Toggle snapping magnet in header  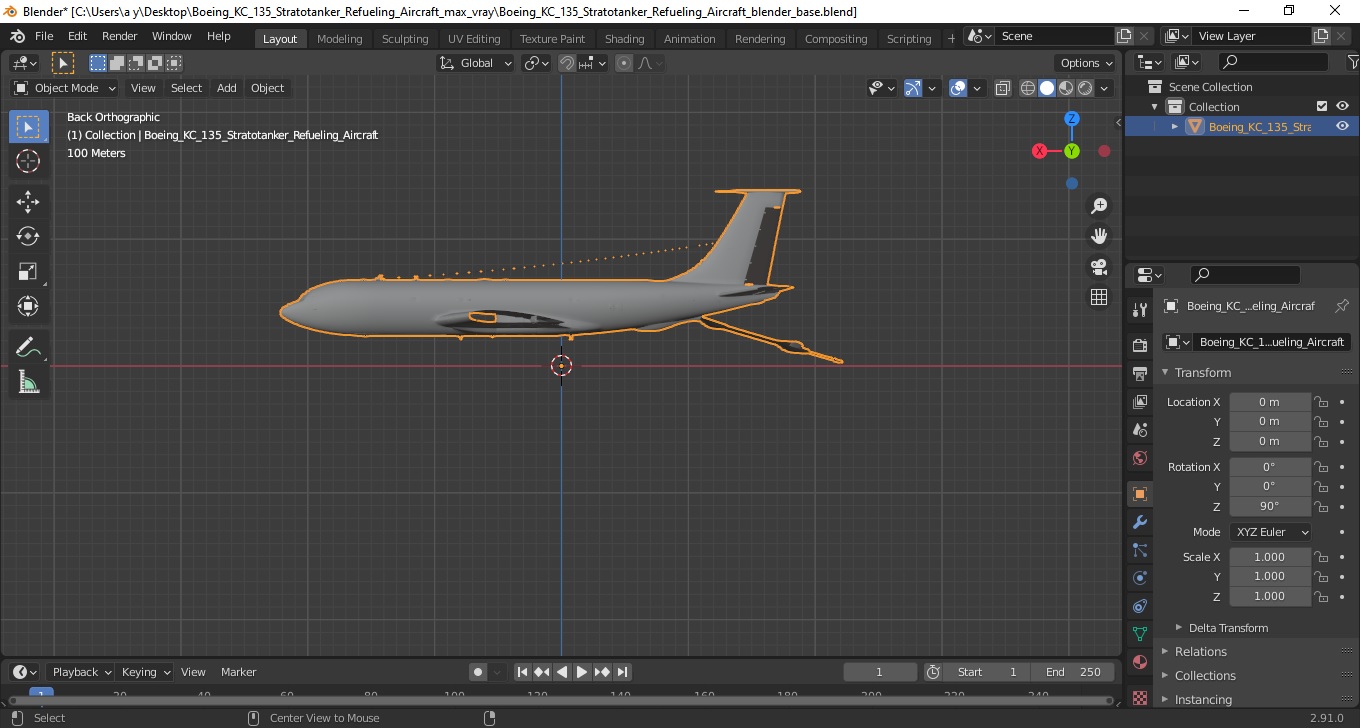567,63
